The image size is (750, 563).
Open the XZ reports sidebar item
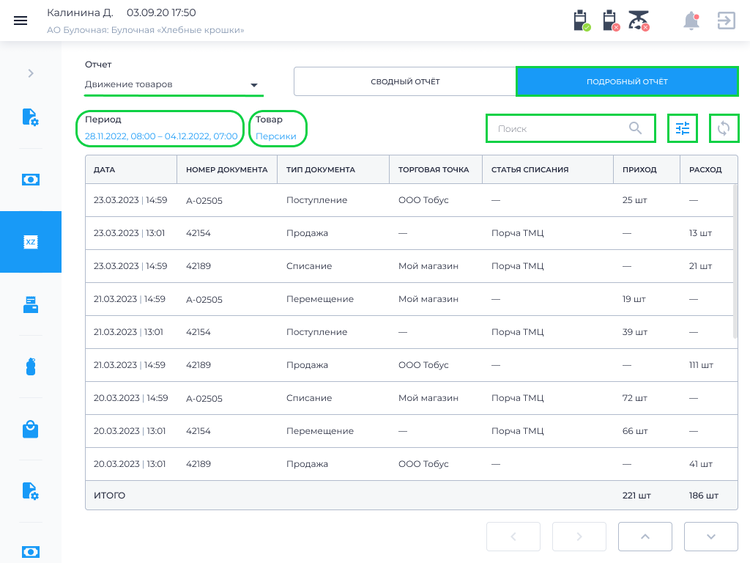click(x=31, y=242)
